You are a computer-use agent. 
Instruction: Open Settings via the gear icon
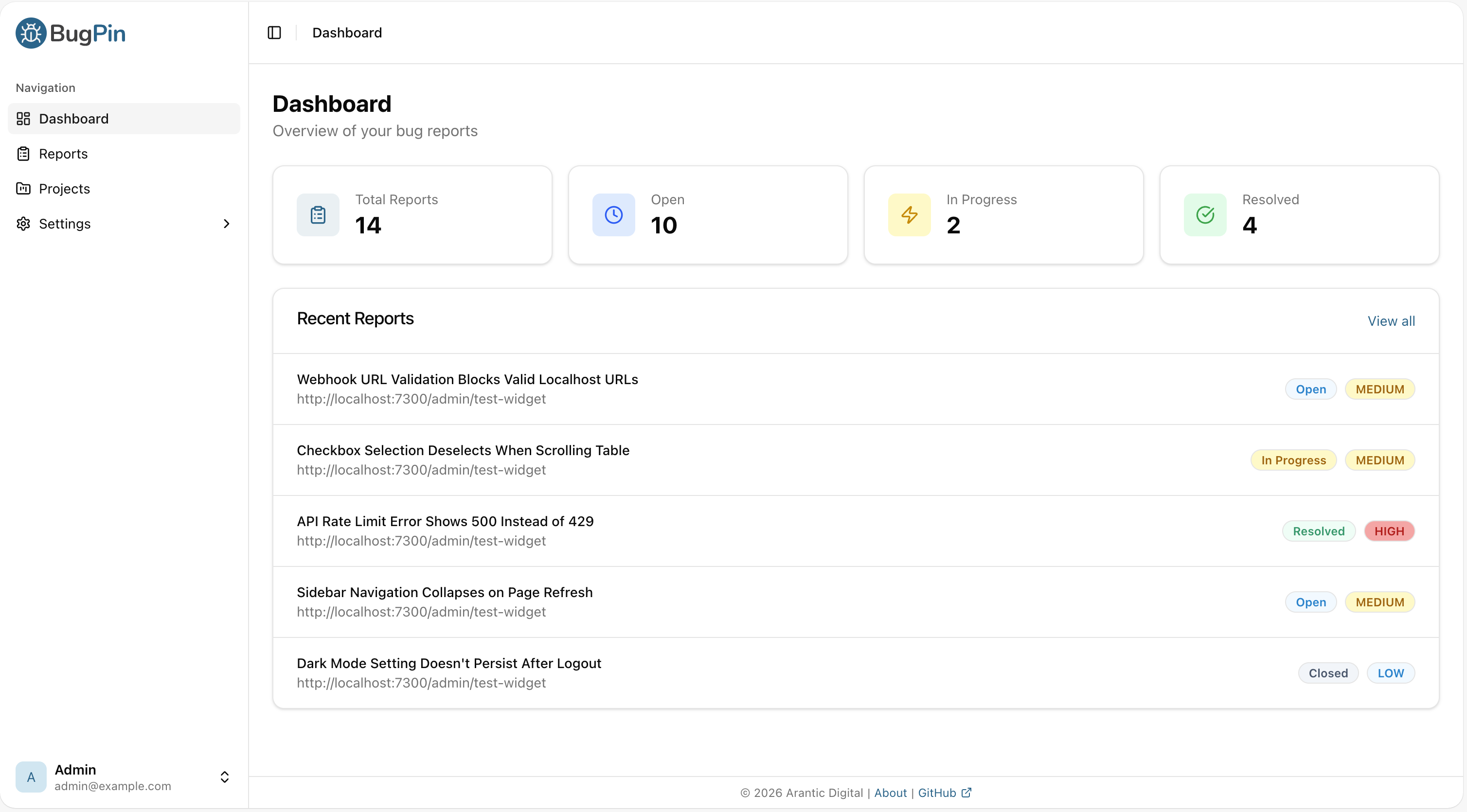tap(23, 224)
